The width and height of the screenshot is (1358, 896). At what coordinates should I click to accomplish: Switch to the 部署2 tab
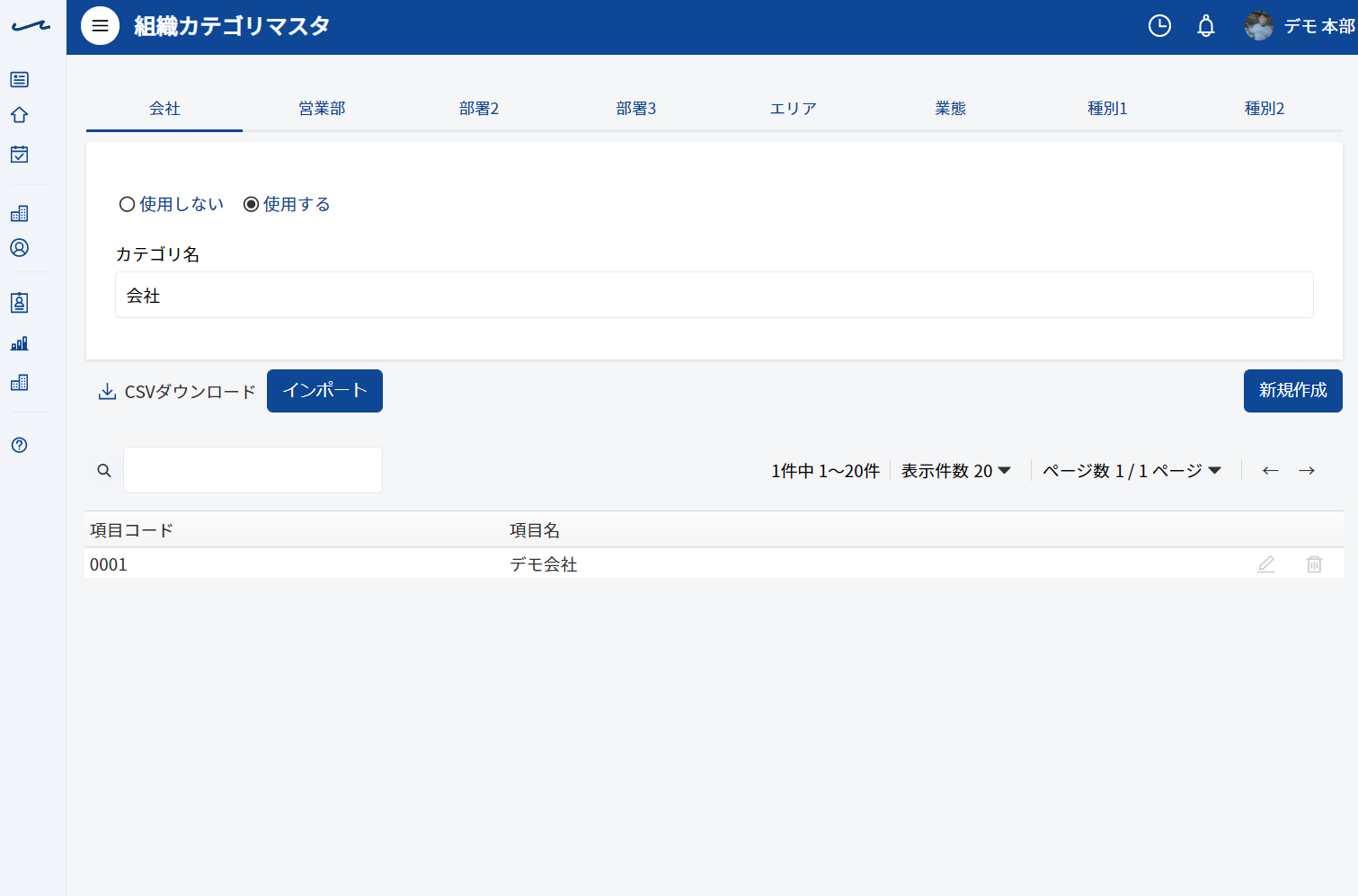(479, 108)
